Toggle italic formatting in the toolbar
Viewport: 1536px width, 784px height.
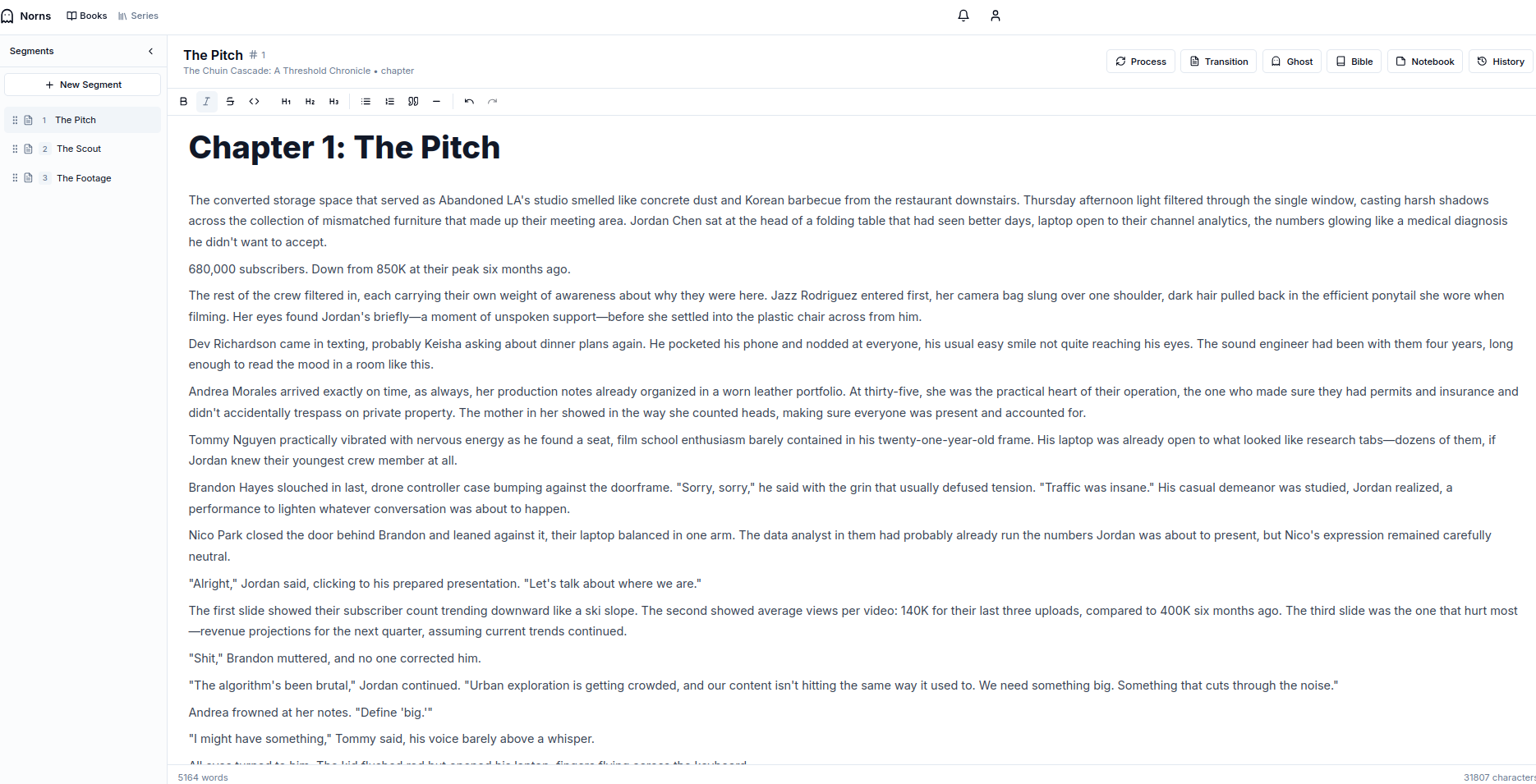pyautogui.click(x=207, y=102)
